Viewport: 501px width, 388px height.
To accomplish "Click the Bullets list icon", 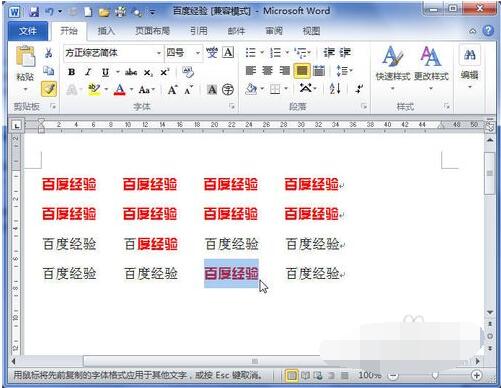I will coord(250,53).
